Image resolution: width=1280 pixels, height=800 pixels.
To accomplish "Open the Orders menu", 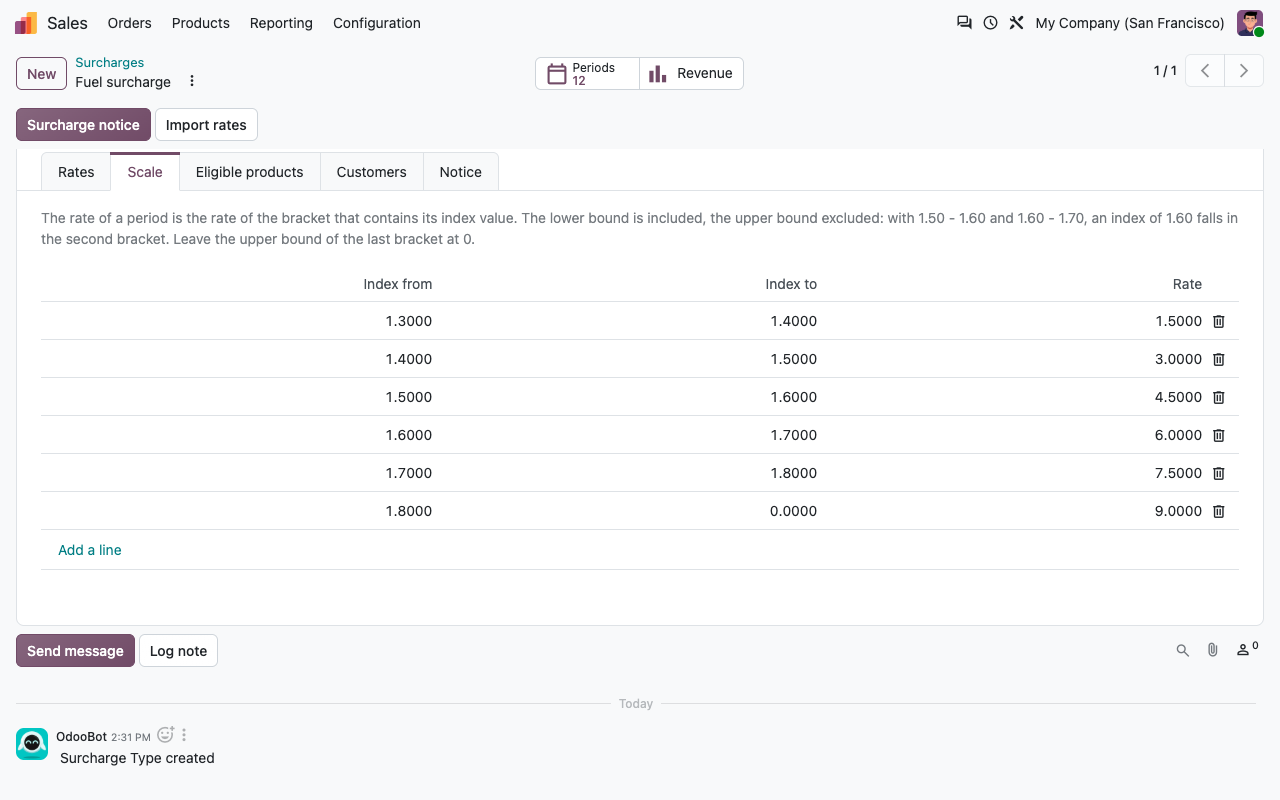I will [x=130, y=23].
